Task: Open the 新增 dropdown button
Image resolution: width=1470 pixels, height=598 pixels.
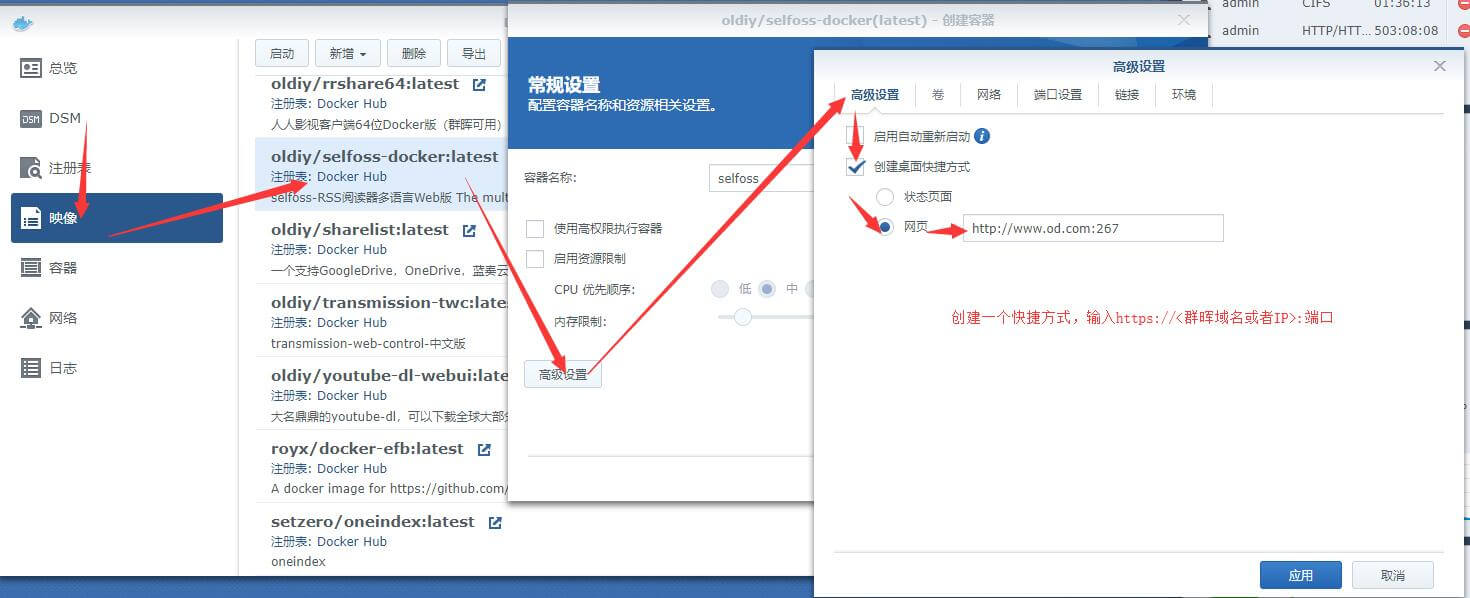Action: point(347,54)
